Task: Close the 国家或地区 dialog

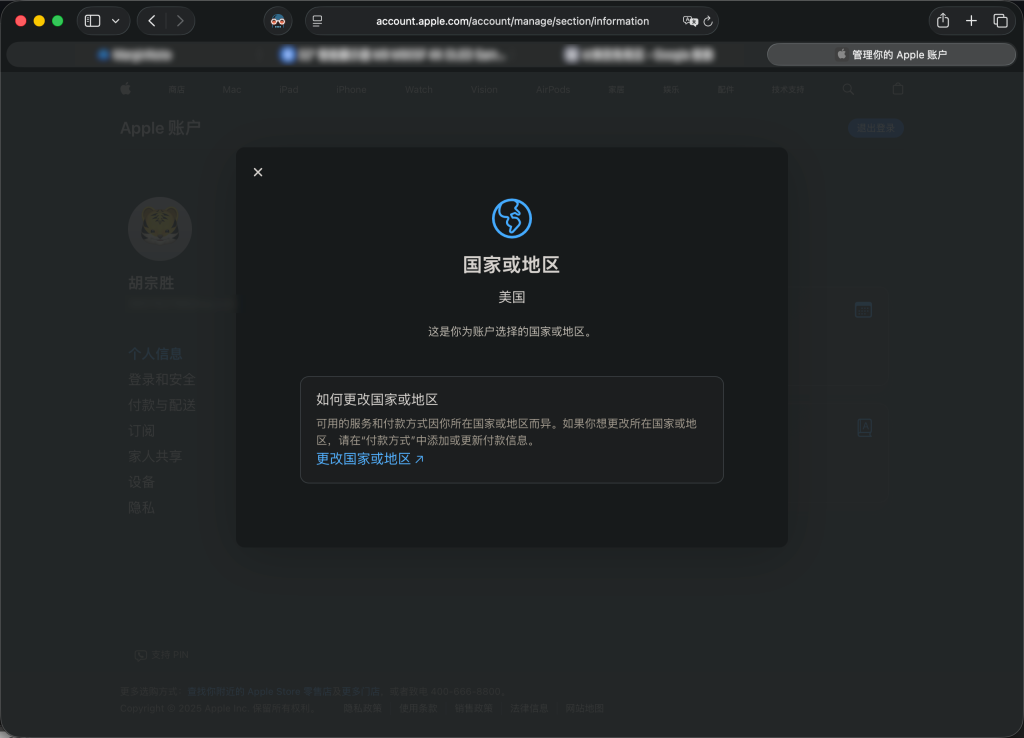Action: coord(257,171)
